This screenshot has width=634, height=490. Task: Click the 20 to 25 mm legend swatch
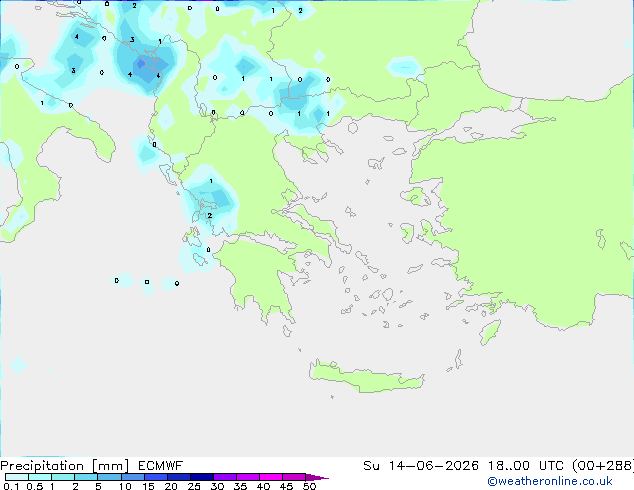(178, 477)
